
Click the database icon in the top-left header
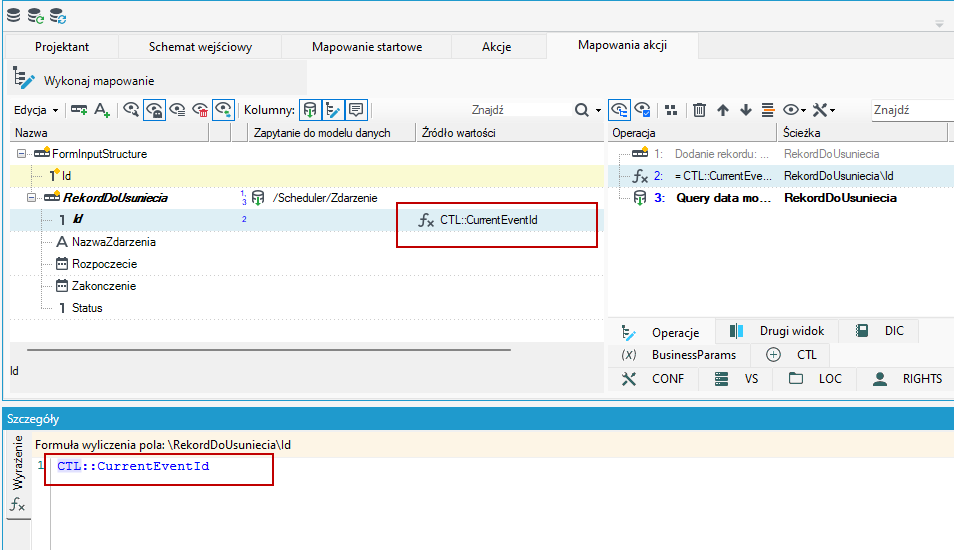(x=13, y=15)
